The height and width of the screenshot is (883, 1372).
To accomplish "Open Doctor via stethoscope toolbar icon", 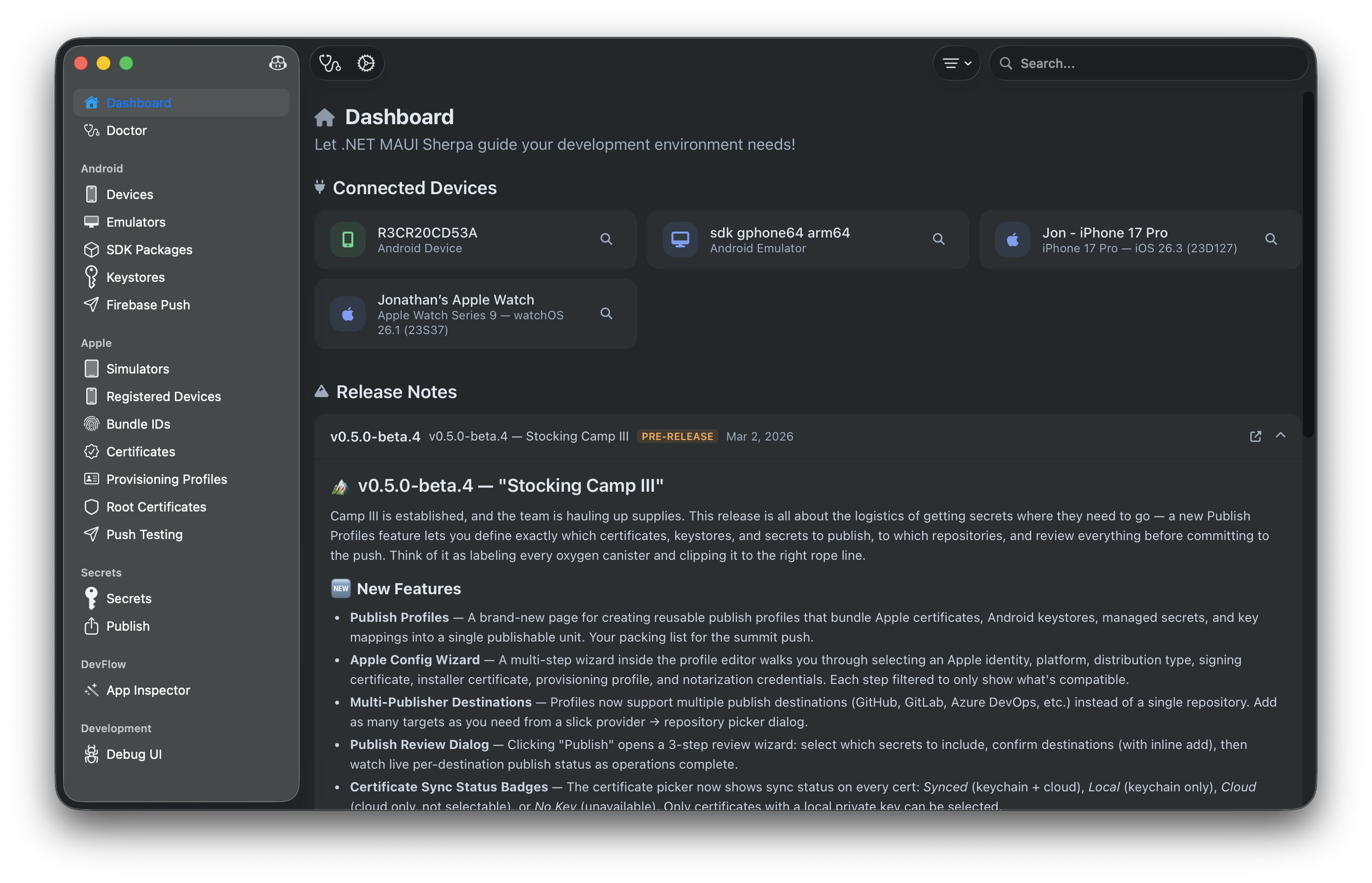I will [x=330, y=63].
